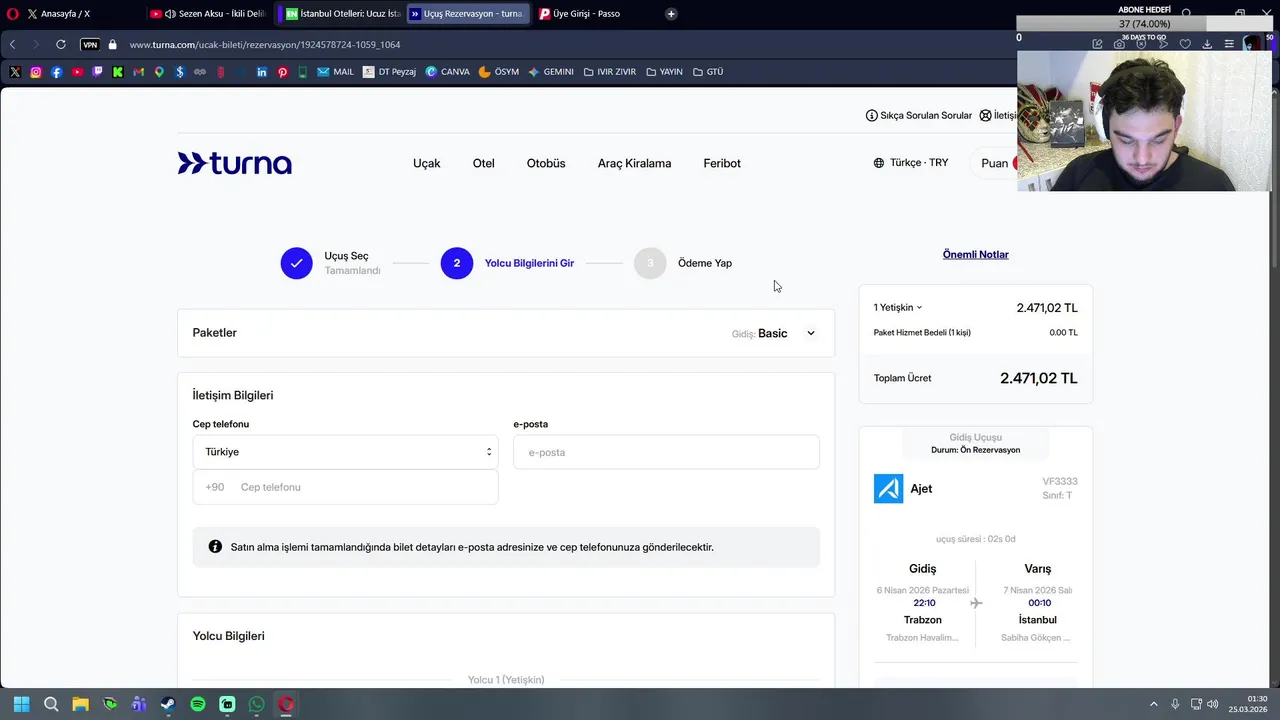This screenshot has width=1280, height=720.
Task: Select the Yolcu Bilgilerini Gir step
Action: (x=508, y=263)
